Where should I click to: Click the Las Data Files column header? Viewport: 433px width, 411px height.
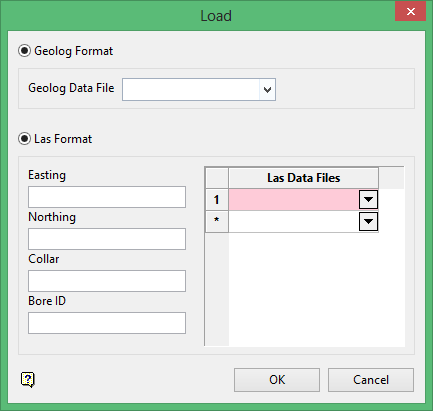click(x=303, y=178)
